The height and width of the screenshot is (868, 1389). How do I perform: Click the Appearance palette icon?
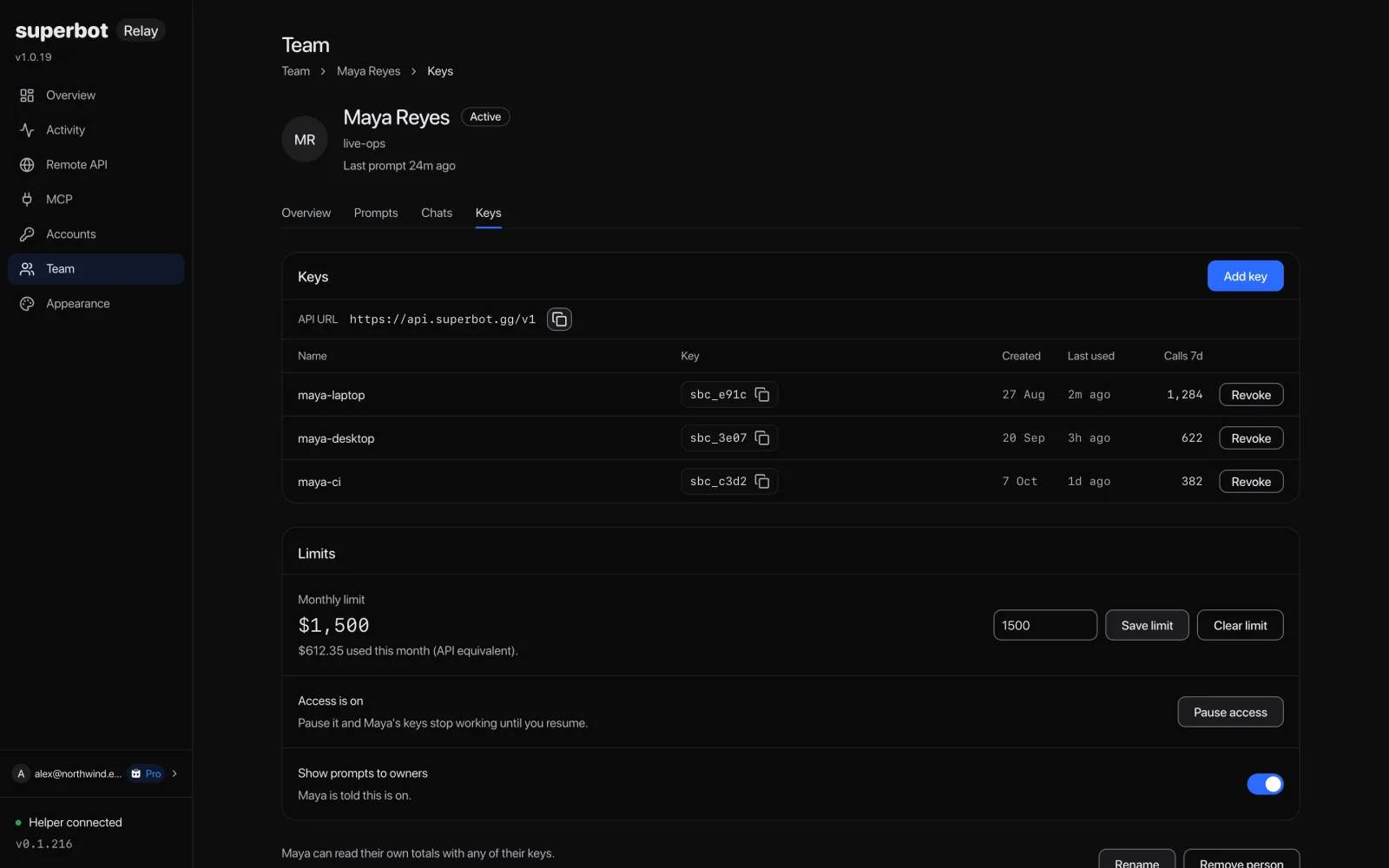click(27, 304)
